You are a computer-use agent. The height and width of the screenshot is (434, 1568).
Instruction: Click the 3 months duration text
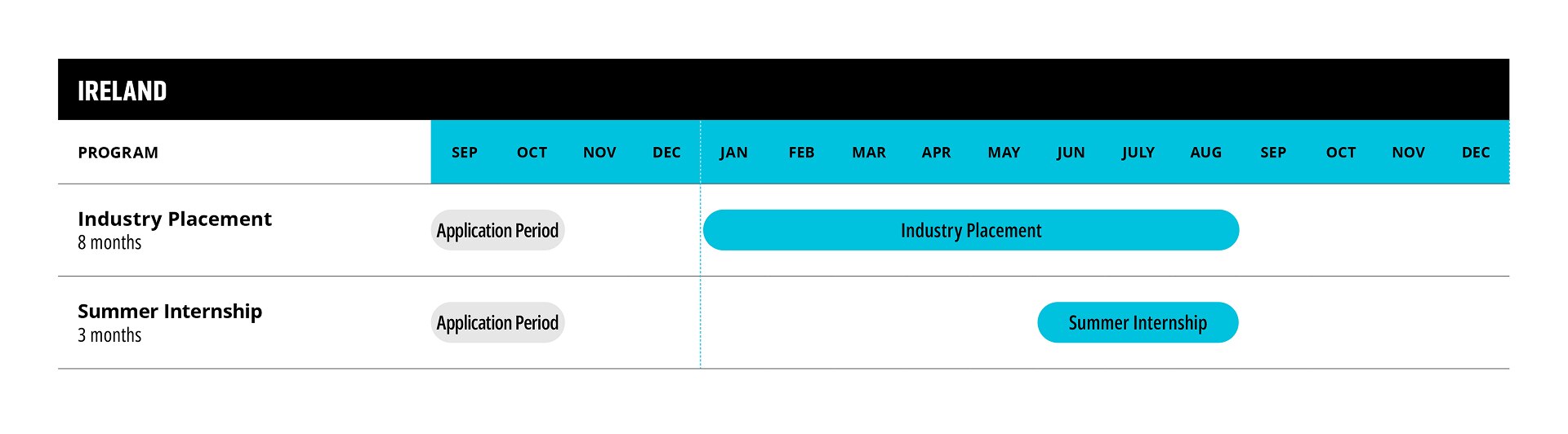click(109, 335)
